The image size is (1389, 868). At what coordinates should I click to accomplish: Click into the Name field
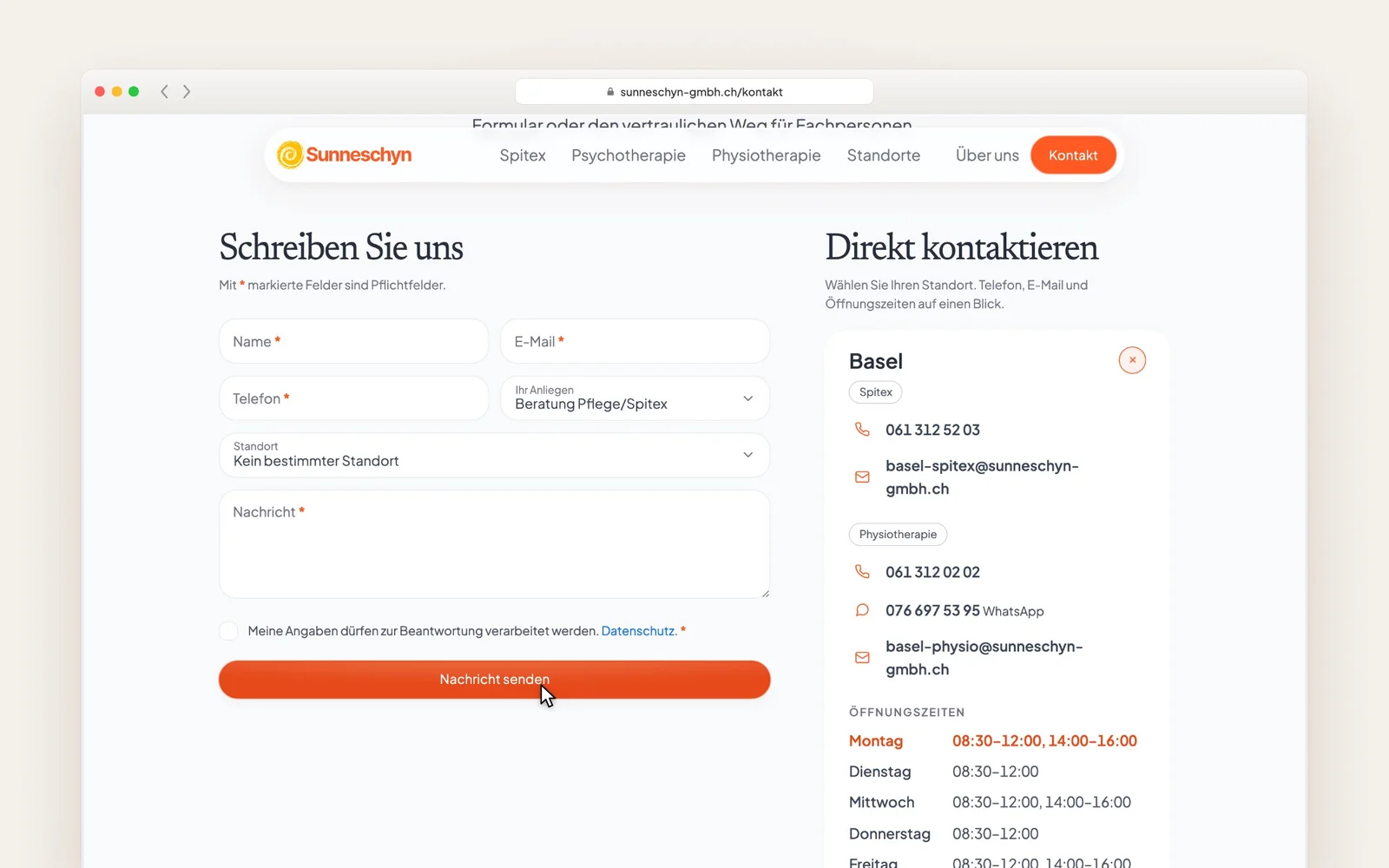354,341
